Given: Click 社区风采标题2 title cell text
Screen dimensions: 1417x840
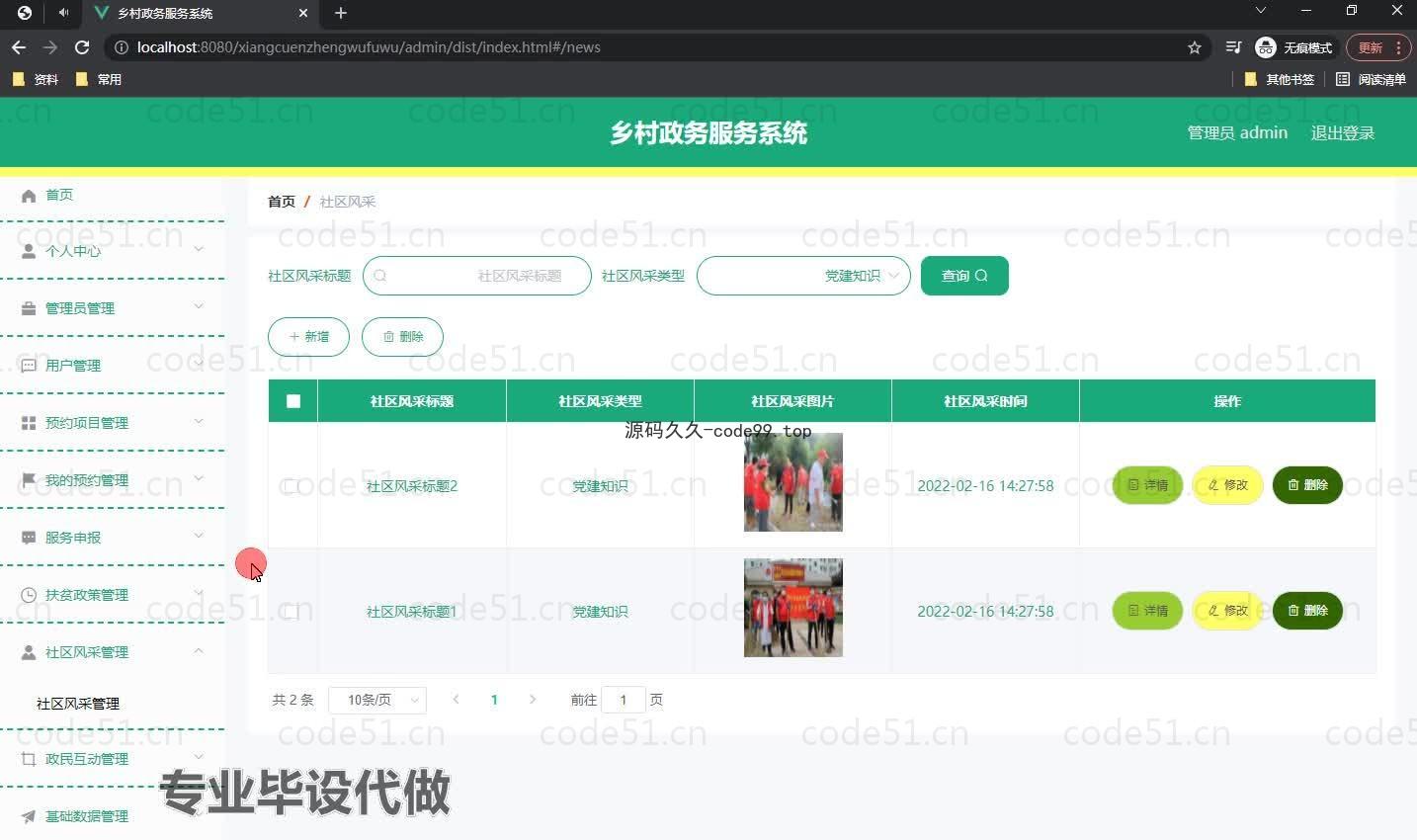Looking at the screenshot, I should (412, 486).
